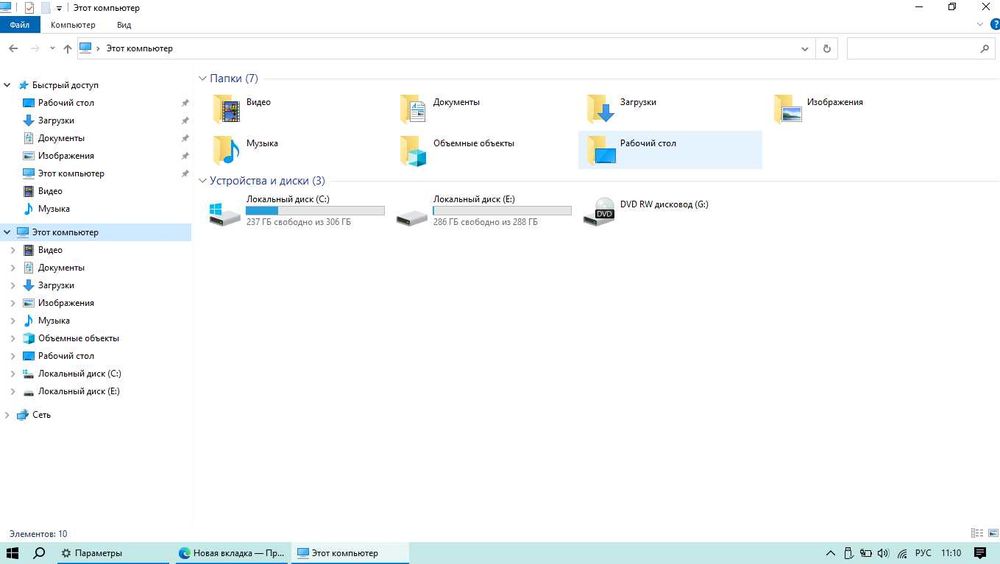Click the Properties checkmark icon in title bar
Image resolution: width=1000 pixels, height=564 pixels.
(x=29, y=8)
